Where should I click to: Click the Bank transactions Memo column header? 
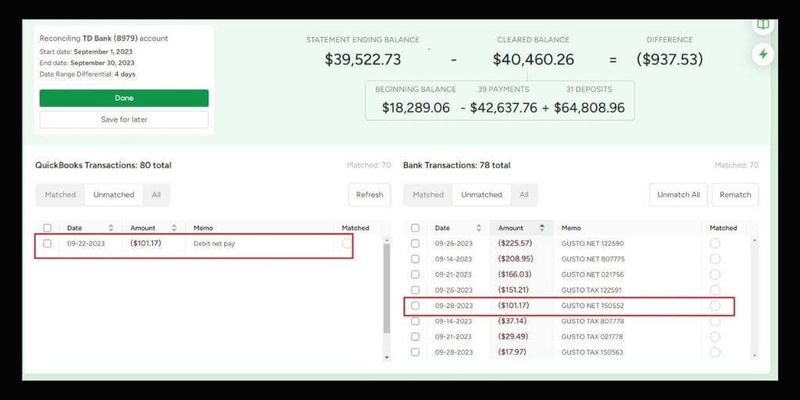click(571, 228)
